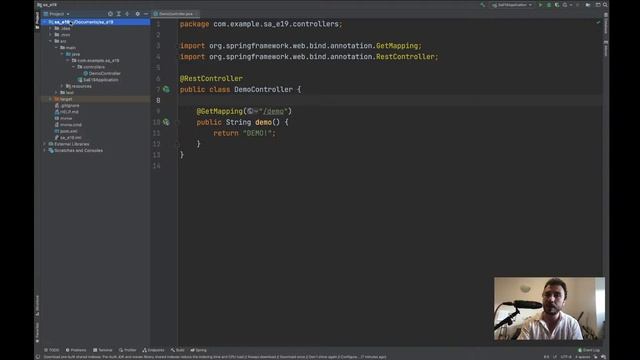The height and width of the screenshot is (360, 640).
Task: Open the Build tool window
Action: (x=178, y=350)
